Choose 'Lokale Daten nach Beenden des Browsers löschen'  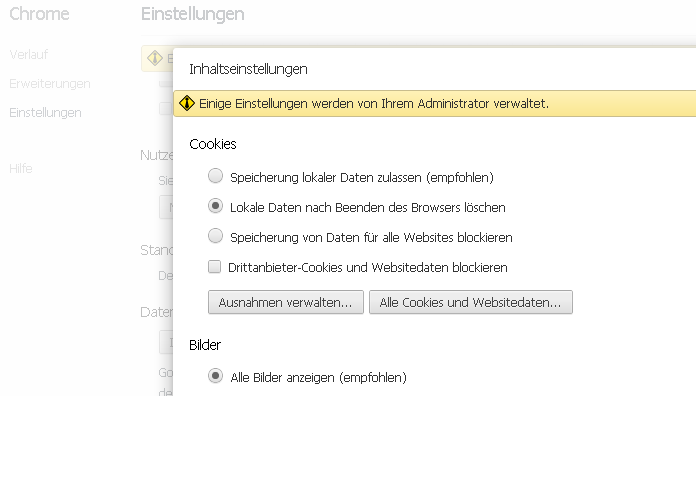215,206
